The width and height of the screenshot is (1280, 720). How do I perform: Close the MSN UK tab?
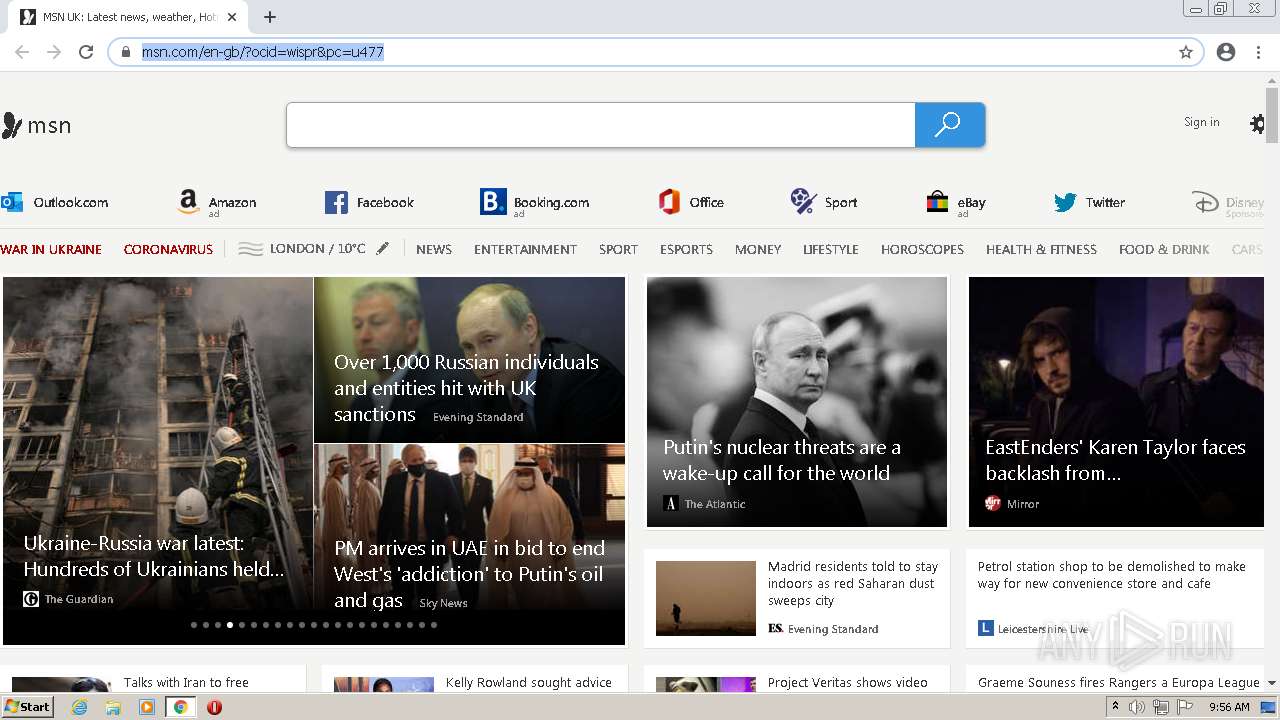[232, 17]
